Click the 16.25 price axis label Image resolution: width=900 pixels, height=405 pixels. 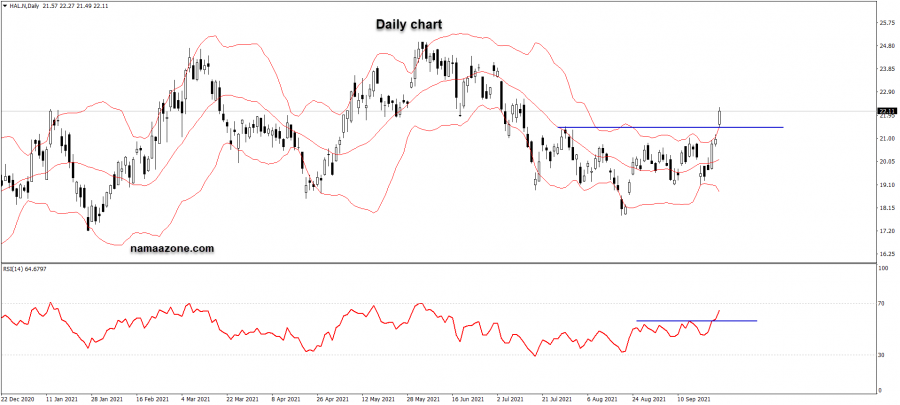pos(885,254)
